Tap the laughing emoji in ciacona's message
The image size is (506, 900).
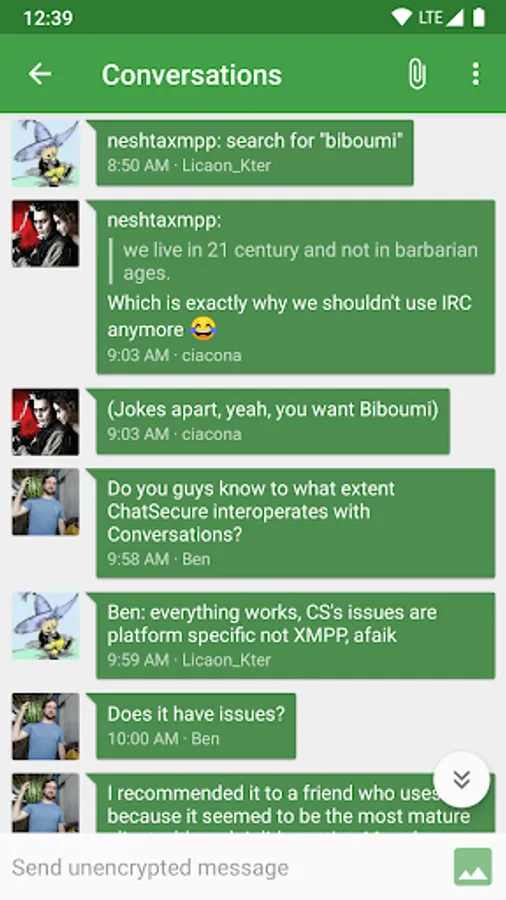click(203, 329)
